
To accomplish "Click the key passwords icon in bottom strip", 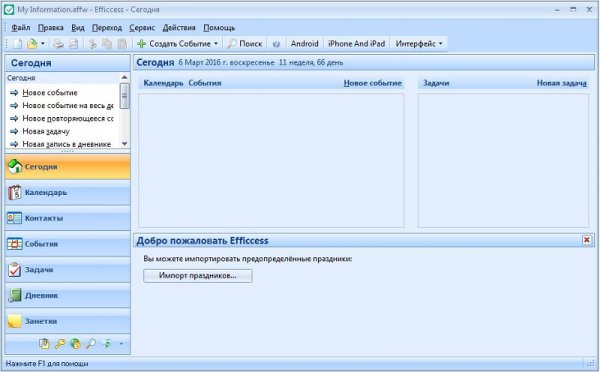I will point(60,344).
